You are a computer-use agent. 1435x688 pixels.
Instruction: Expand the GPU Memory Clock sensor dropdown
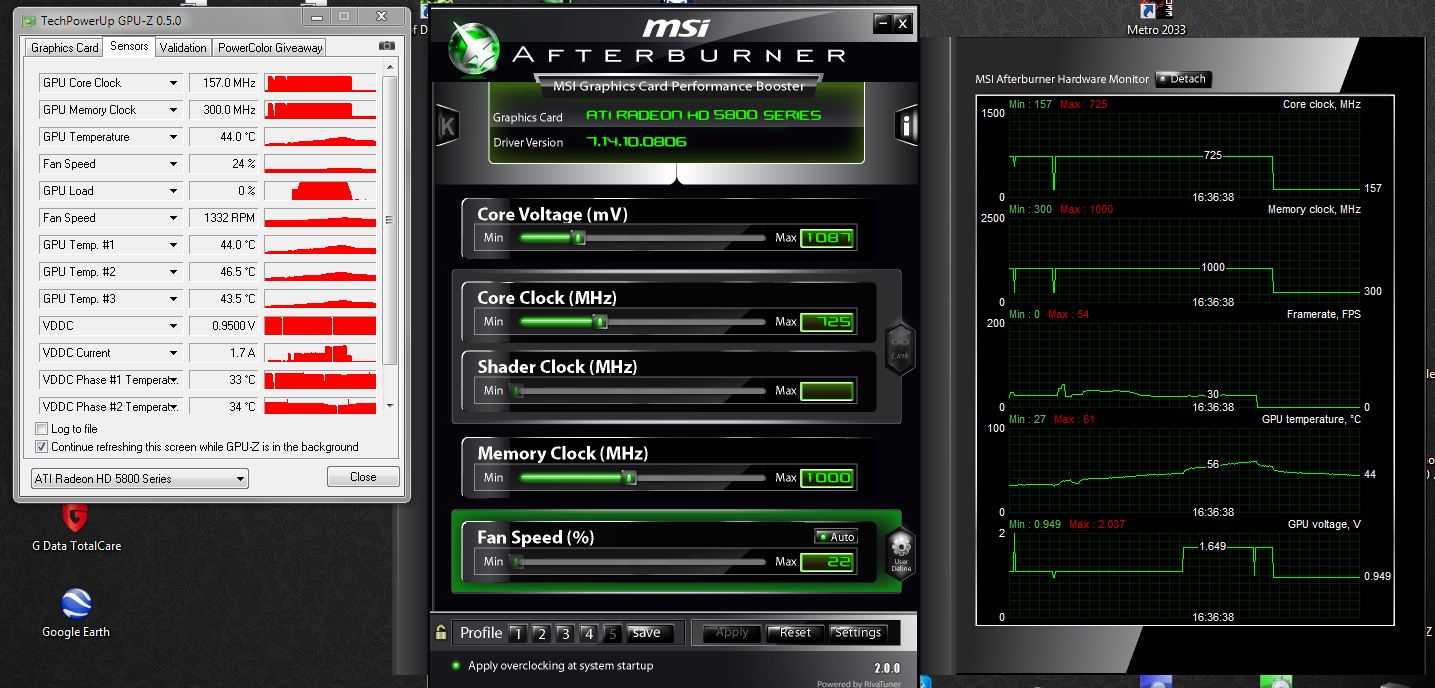pyautogui.click(x=173, y=110)
